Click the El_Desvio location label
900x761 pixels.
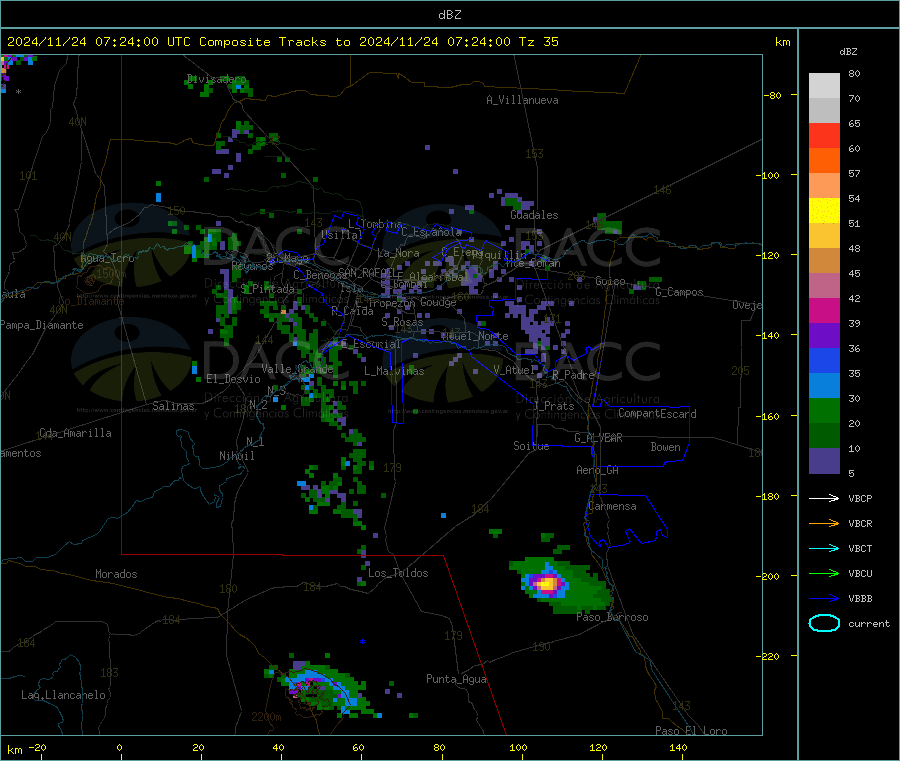click(233, 379)
